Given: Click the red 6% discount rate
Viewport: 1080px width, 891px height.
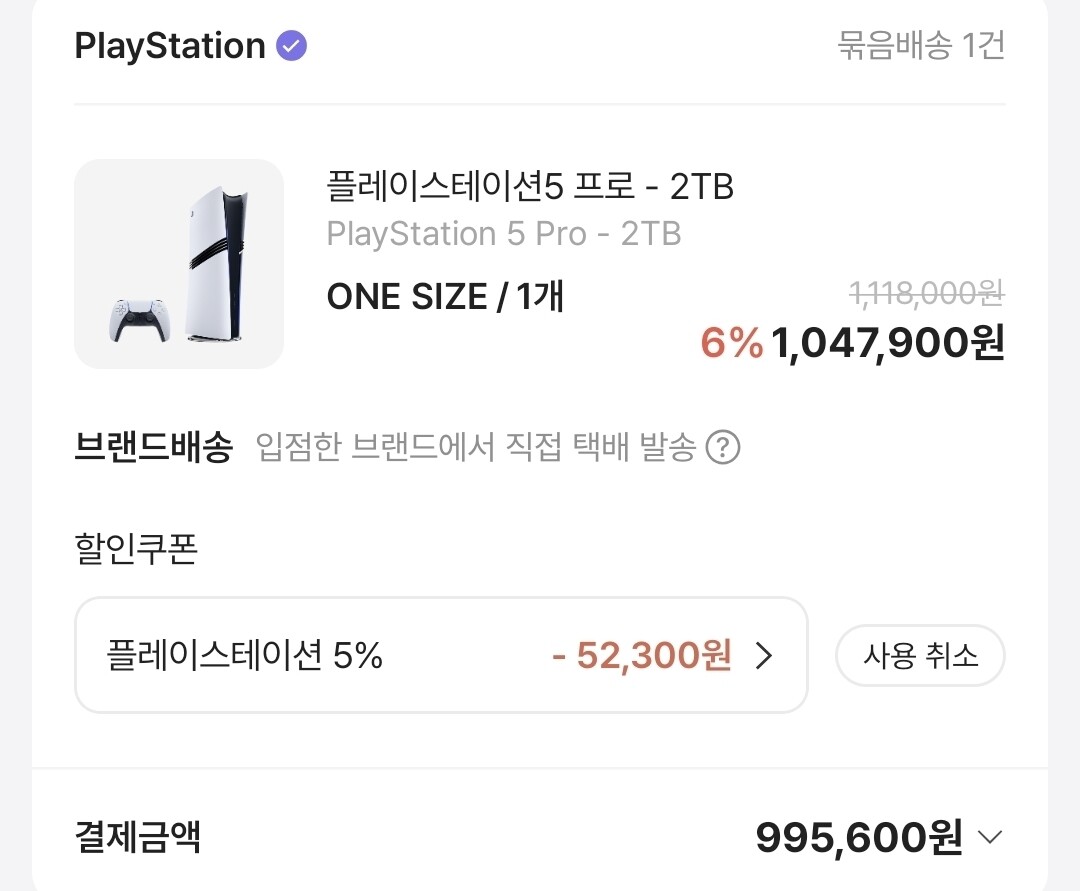Looking at the screenshot, I should point(731,343).
